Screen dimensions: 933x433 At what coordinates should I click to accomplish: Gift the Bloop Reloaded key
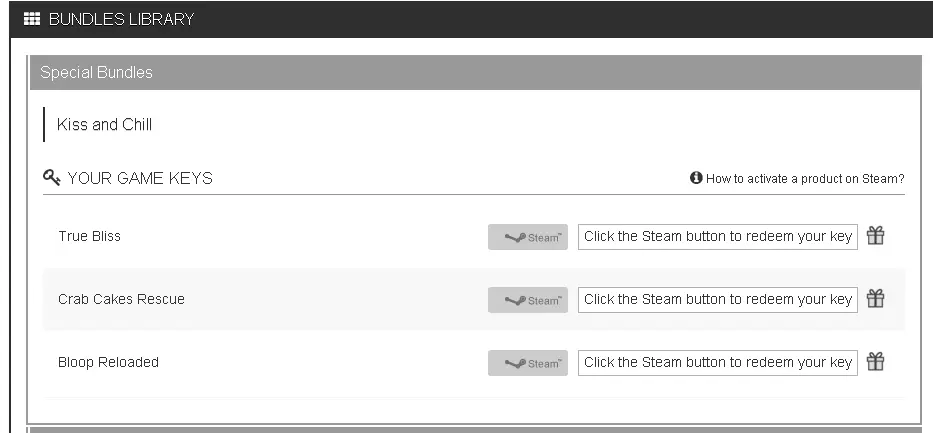(x=875, y=361)
